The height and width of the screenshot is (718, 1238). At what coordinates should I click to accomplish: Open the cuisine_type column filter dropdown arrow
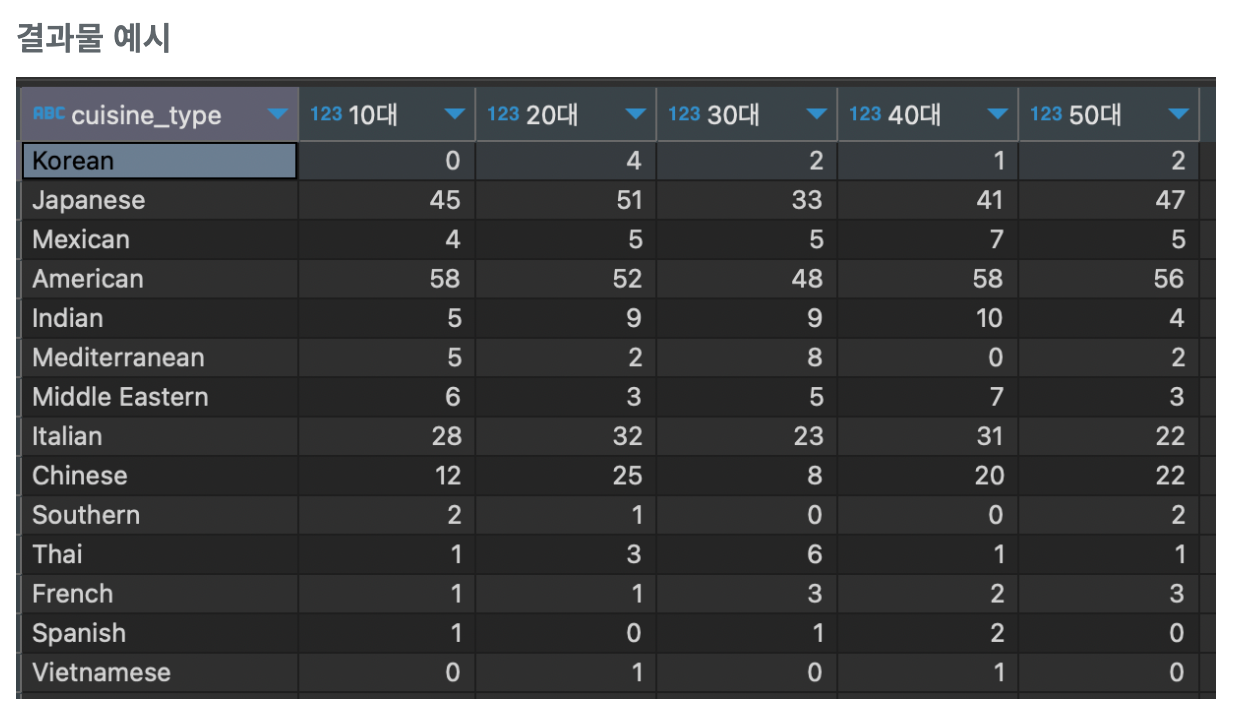click(x=278, y=115)
